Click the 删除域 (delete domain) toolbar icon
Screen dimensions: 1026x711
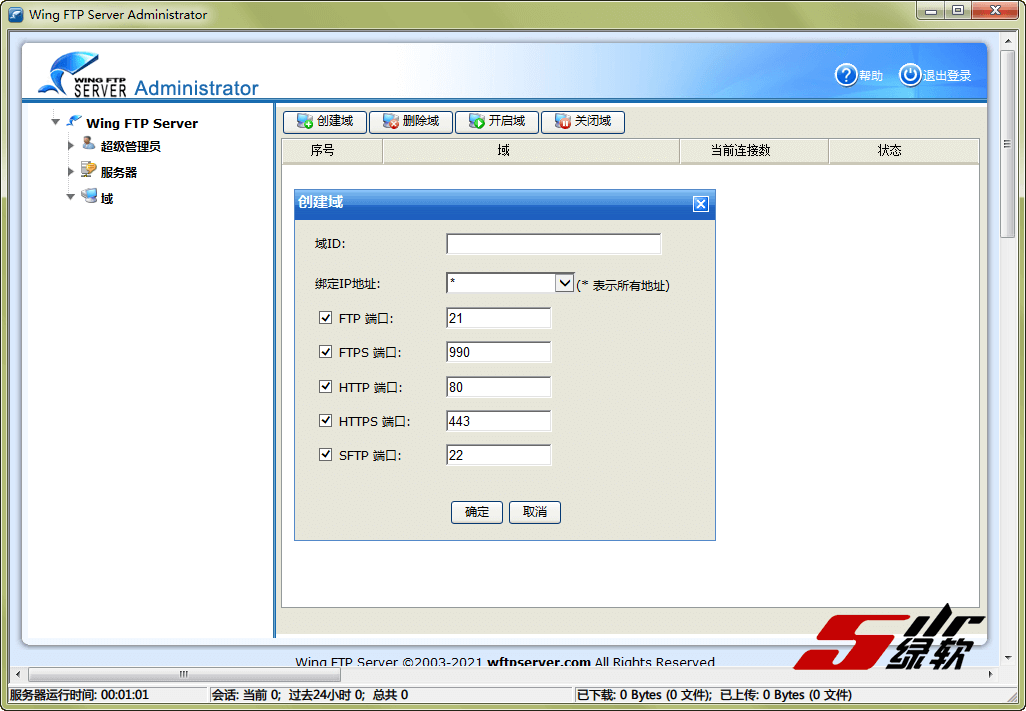[390, 122]
